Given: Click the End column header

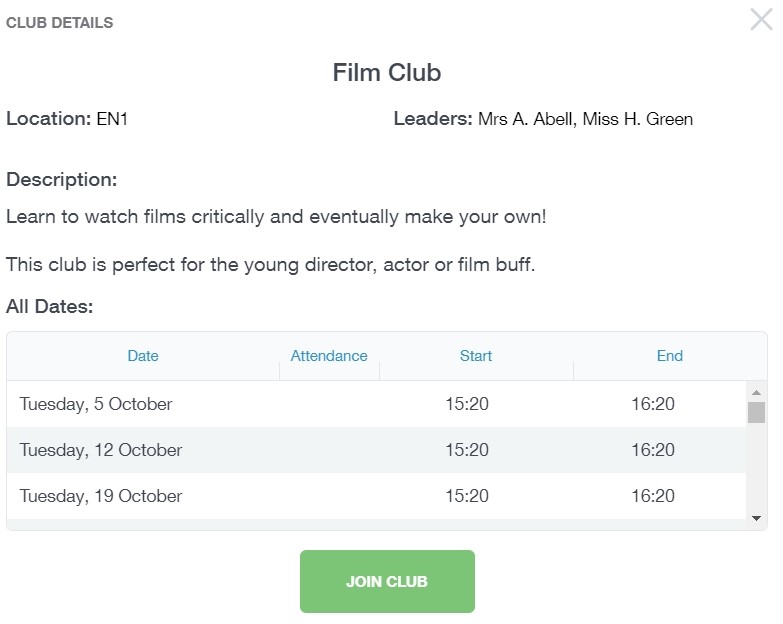Looking at the screenshot, I should (670, 356).
